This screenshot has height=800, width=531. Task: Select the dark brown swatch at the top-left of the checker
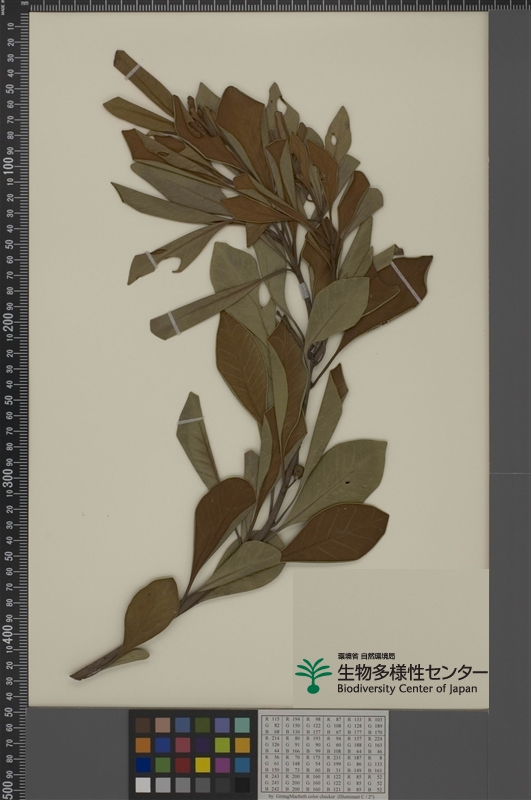point(143,725)
